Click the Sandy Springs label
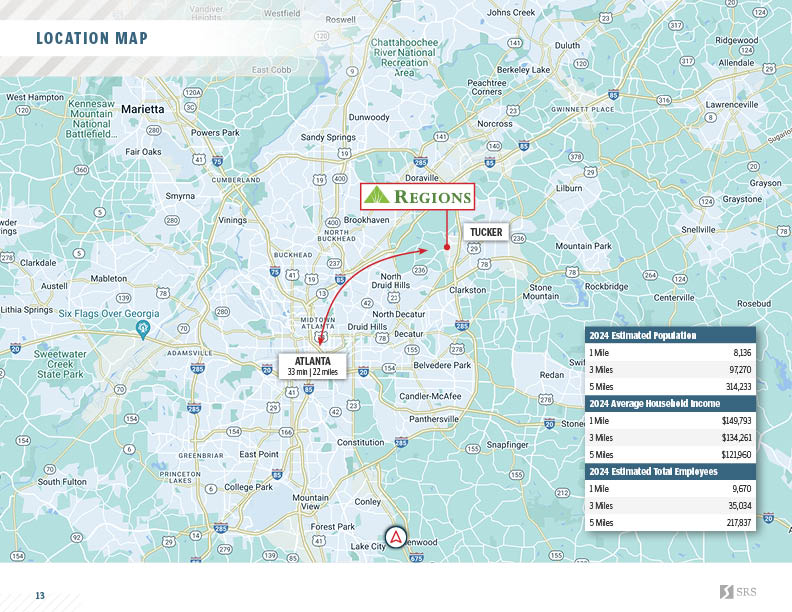The width and height of the screenshot is (792, 612). click(328, 137)
